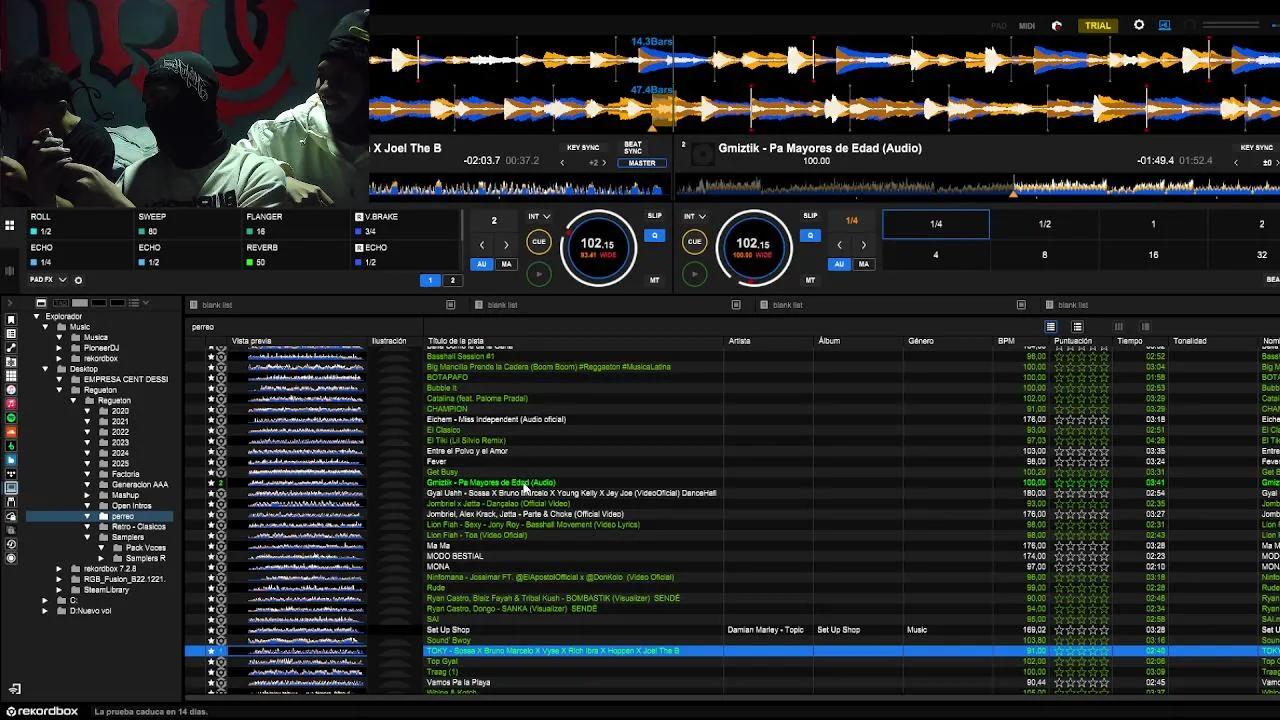The image size is (1280, 720).
Task: Halve deck 2 loop with left arrow
Action: tap(839, 245)
